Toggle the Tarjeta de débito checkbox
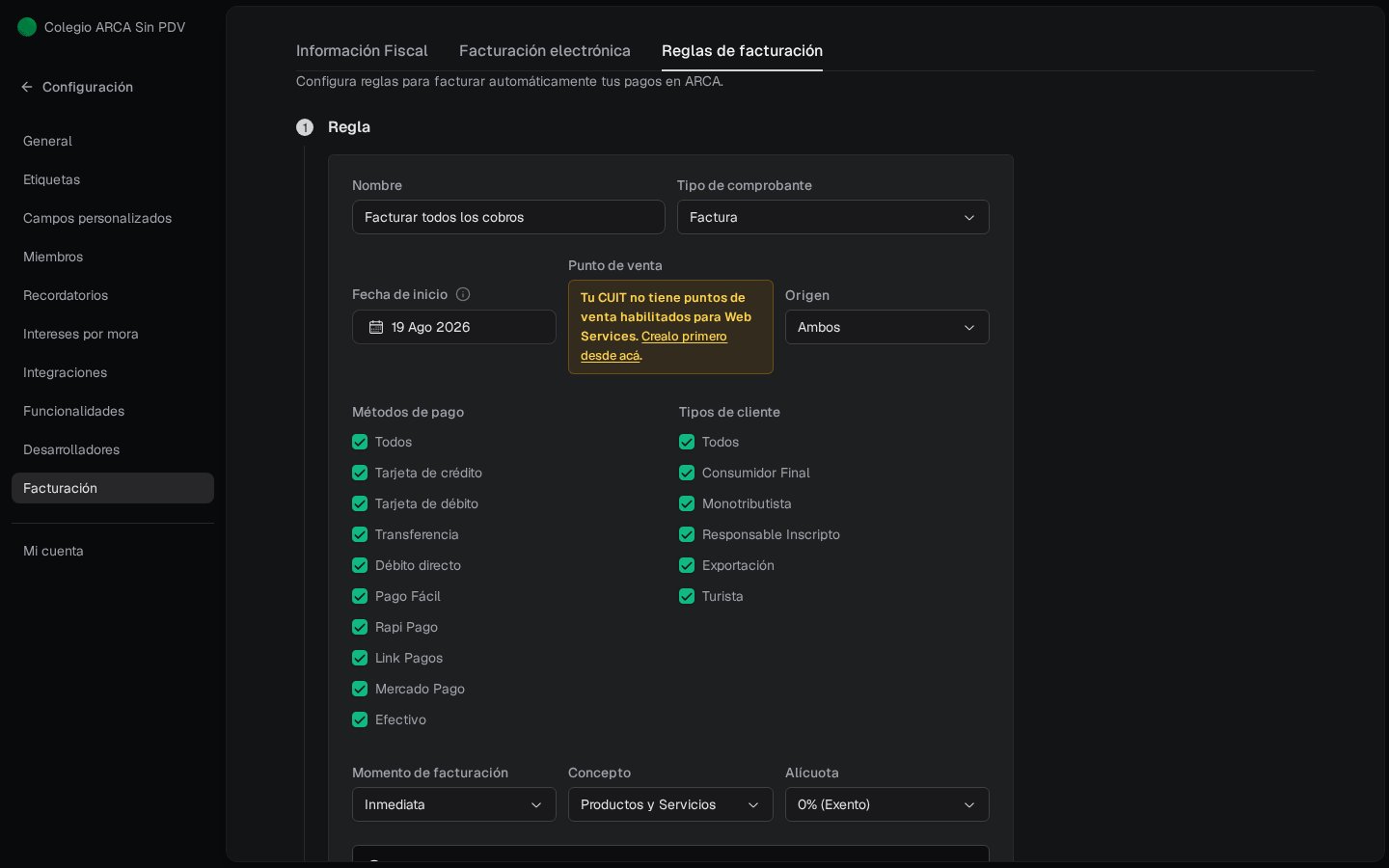Screen dimensions: 1389x868 [x=360, y=503]
